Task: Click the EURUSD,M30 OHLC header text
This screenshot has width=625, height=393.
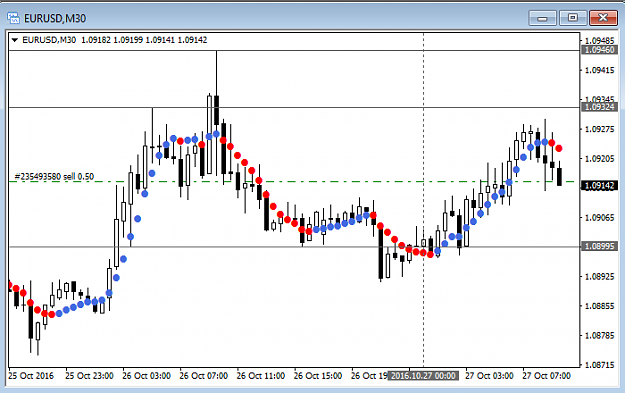Action: pyautogui.click(x=115, y=40)
